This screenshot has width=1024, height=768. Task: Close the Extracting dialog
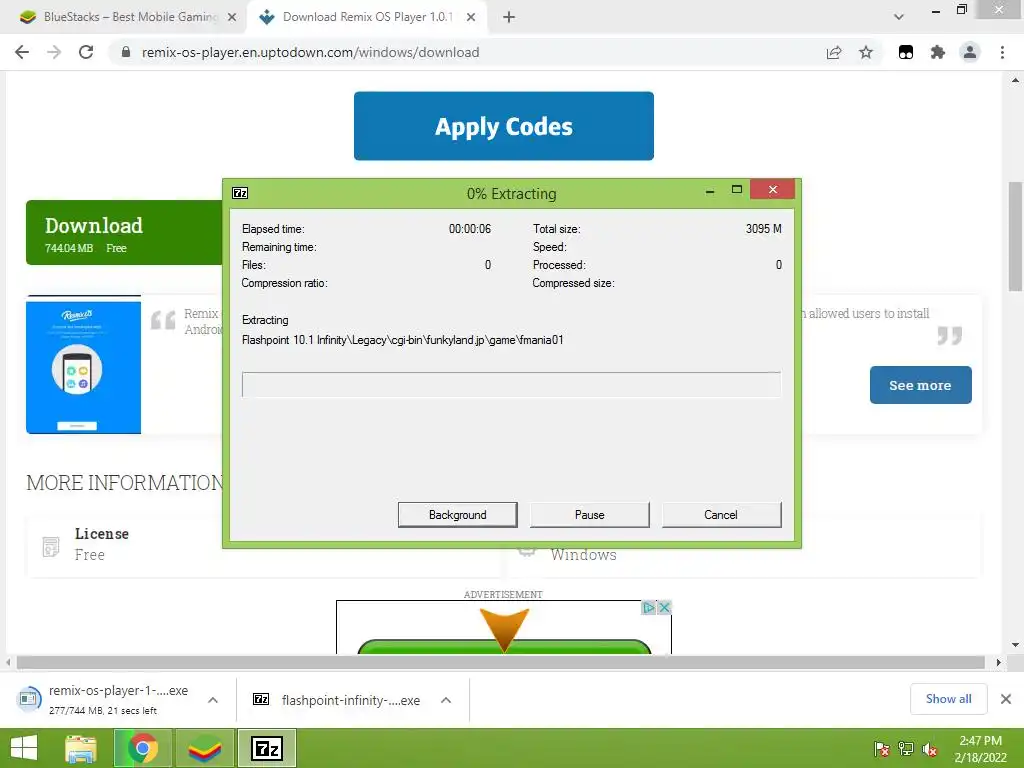click(x=773, y=189)
